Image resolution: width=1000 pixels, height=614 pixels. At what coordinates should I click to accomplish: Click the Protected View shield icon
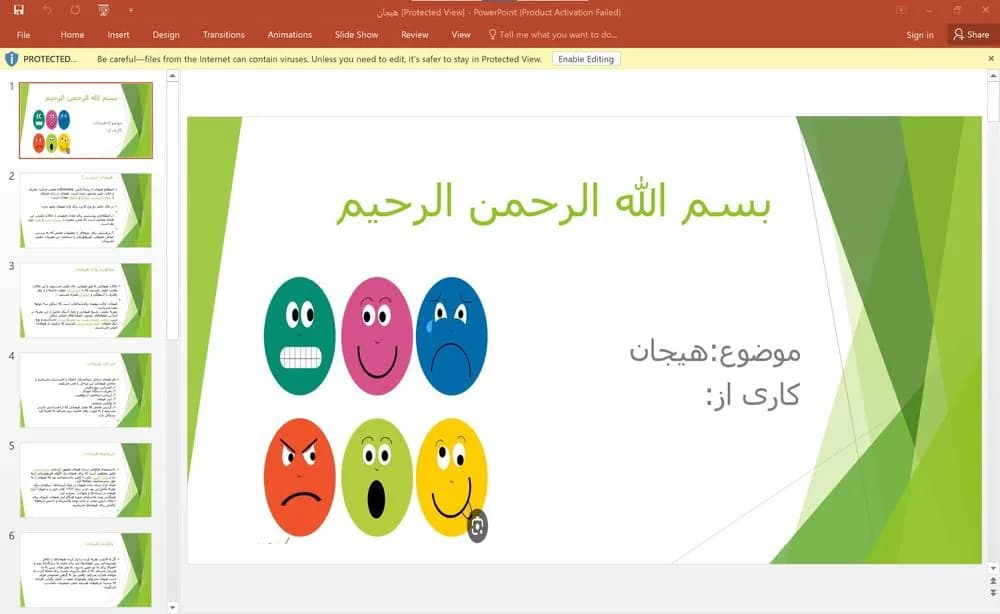(11, 59)
